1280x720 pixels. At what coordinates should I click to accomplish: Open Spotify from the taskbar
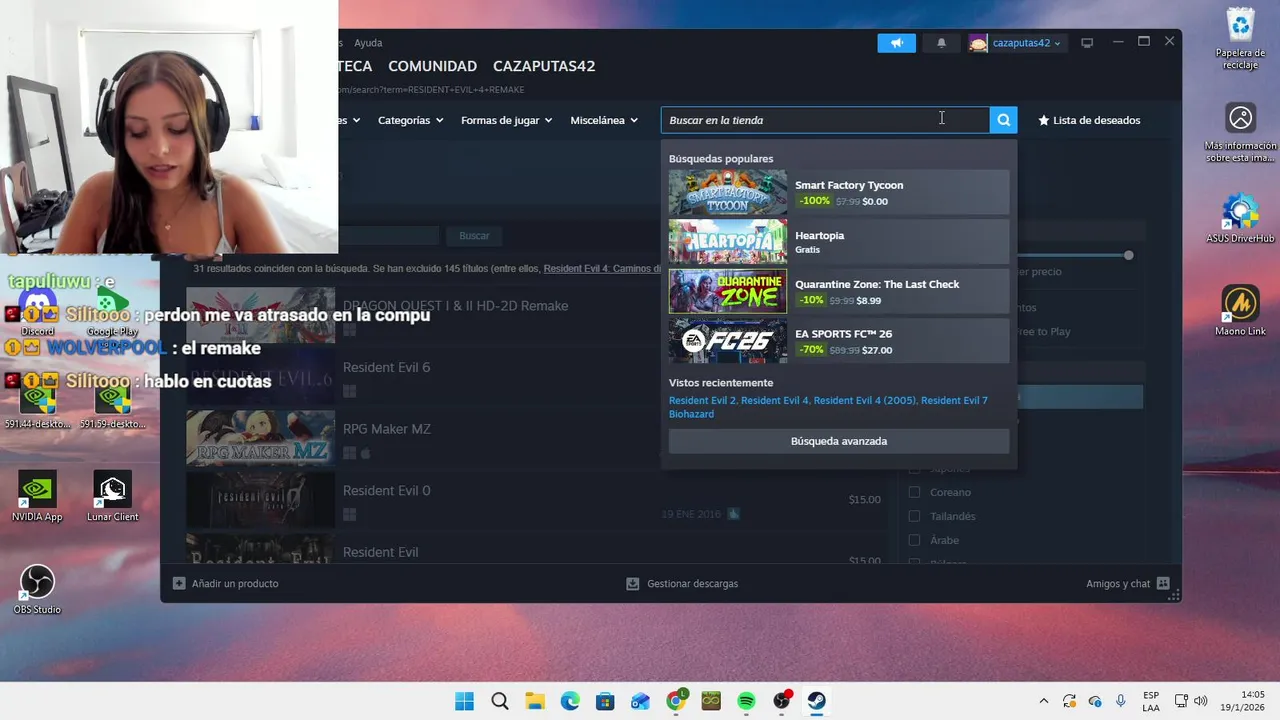point(746,701)
